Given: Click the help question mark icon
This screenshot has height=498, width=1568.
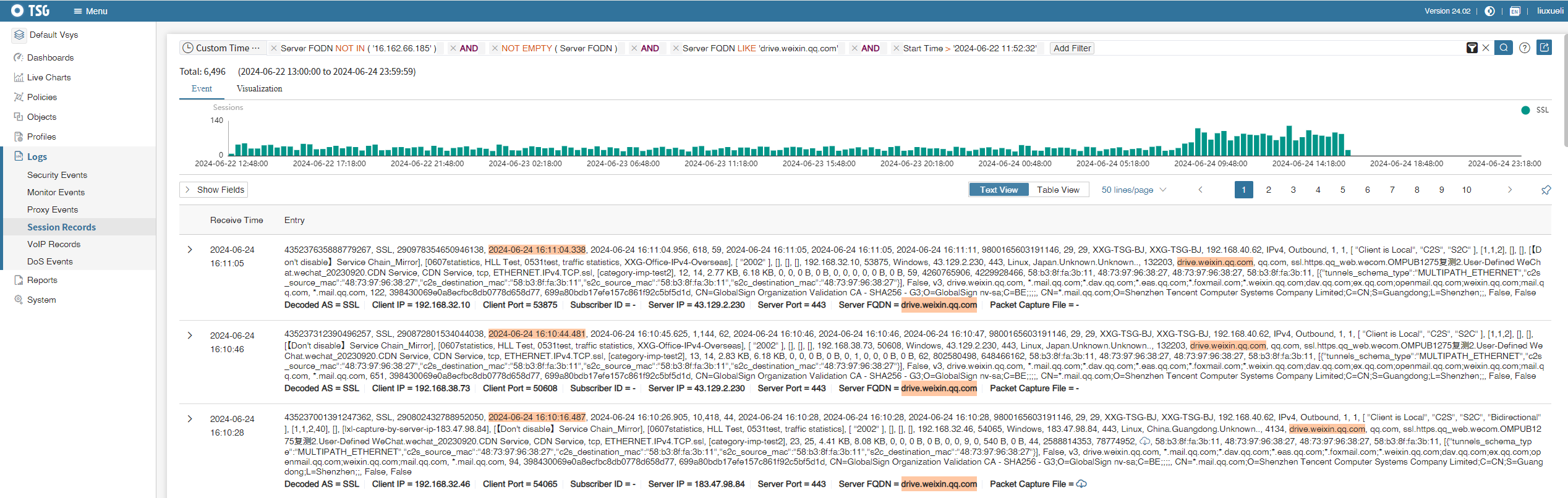Looking at the screenshot, I should 1525,48.
